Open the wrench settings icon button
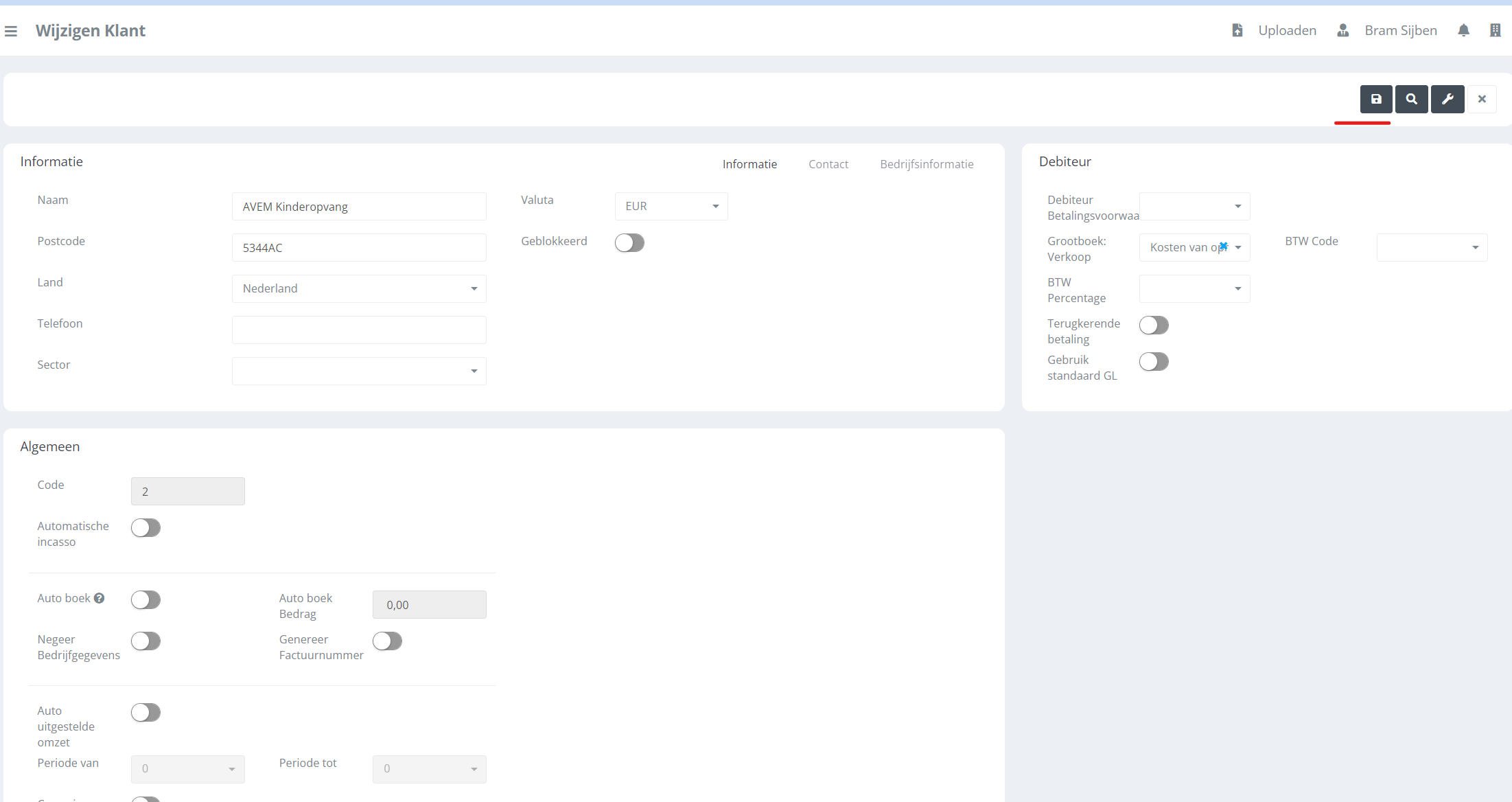1512x802 pixels. (1447, 100)
